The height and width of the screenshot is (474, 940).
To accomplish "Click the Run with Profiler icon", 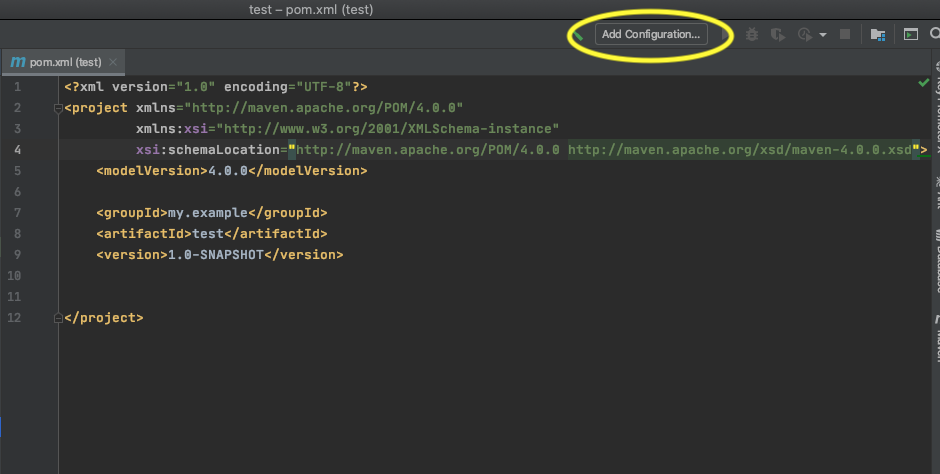I will (x=805, y=35).
